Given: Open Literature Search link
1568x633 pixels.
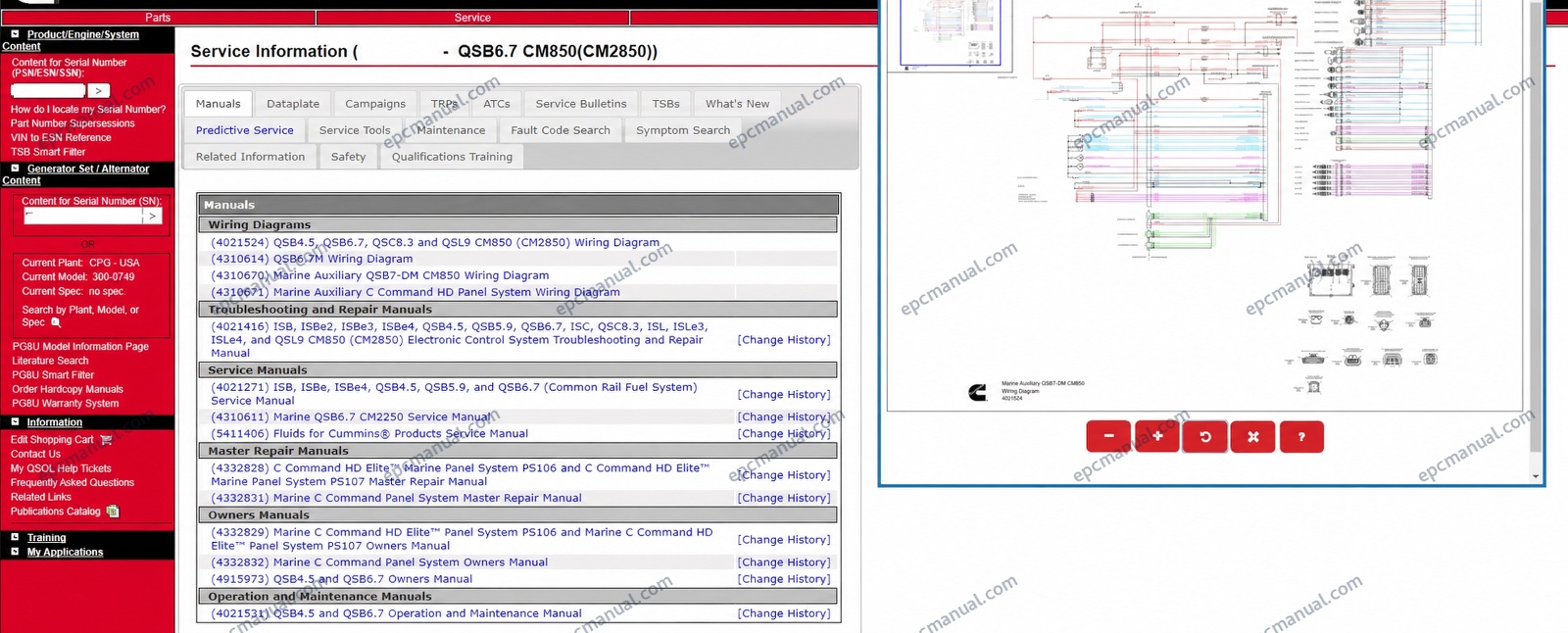Looking at the screenshot, I should click(x=50, y=361).
